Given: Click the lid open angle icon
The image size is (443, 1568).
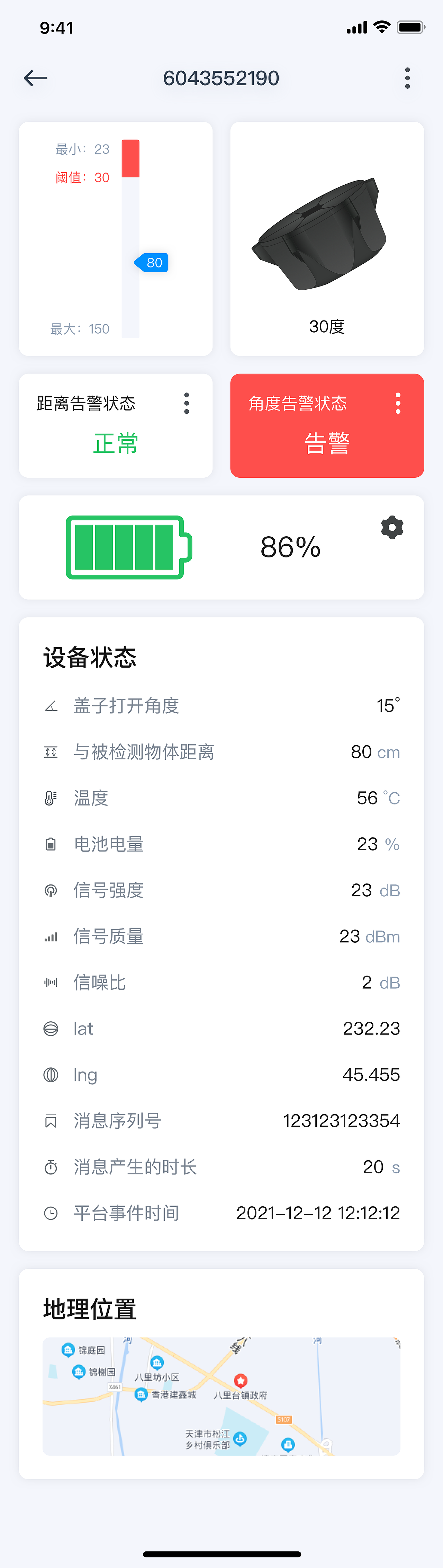Looking at the screenshot, I should click(x=51, y=705).
